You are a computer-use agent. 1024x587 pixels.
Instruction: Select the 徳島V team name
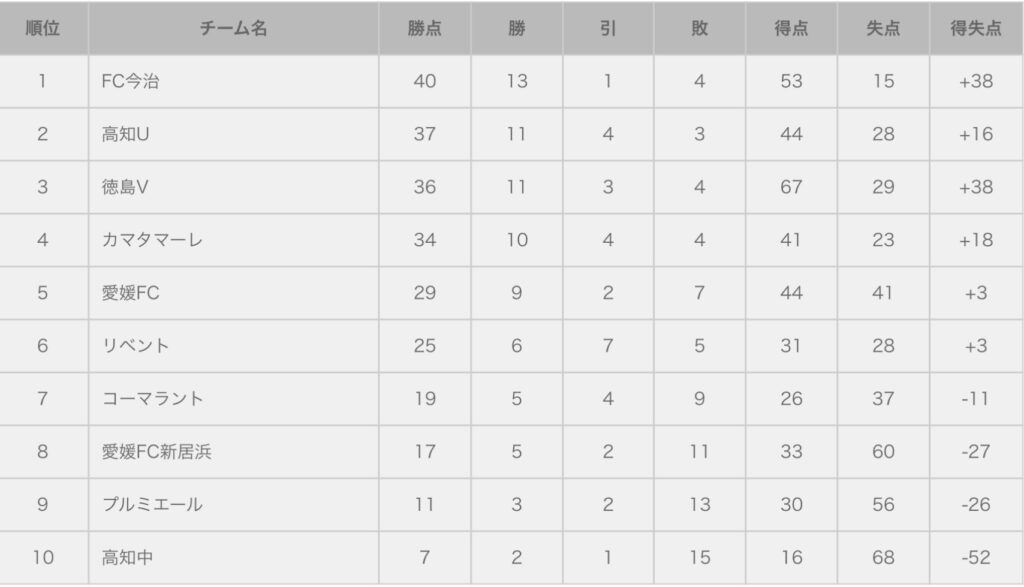pyautogui.click(x=125, y=187)
